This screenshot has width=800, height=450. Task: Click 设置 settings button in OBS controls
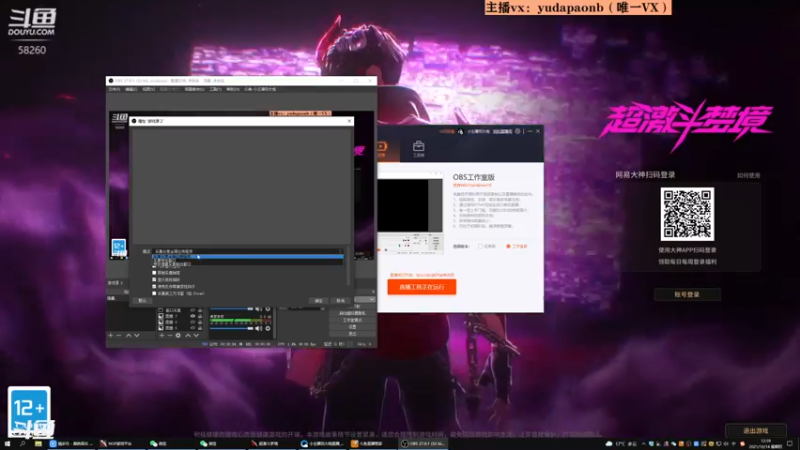(x=352, y=327)
